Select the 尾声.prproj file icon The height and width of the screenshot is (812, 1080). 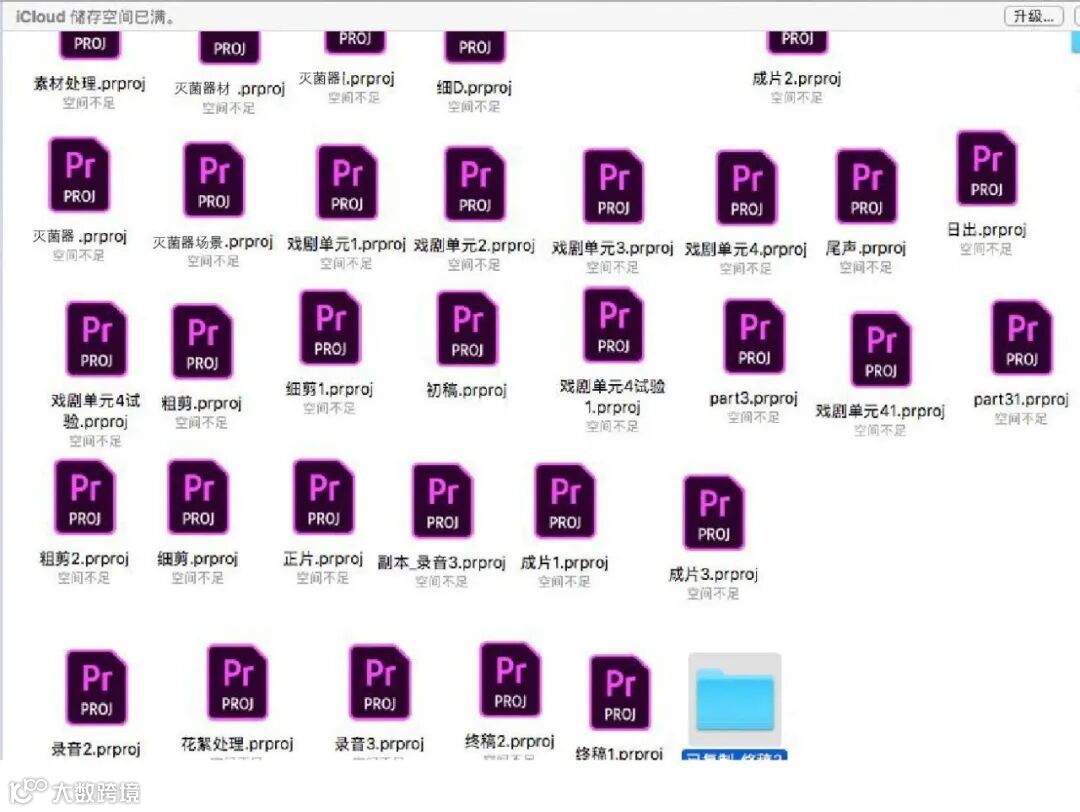[x=866, y=187]
